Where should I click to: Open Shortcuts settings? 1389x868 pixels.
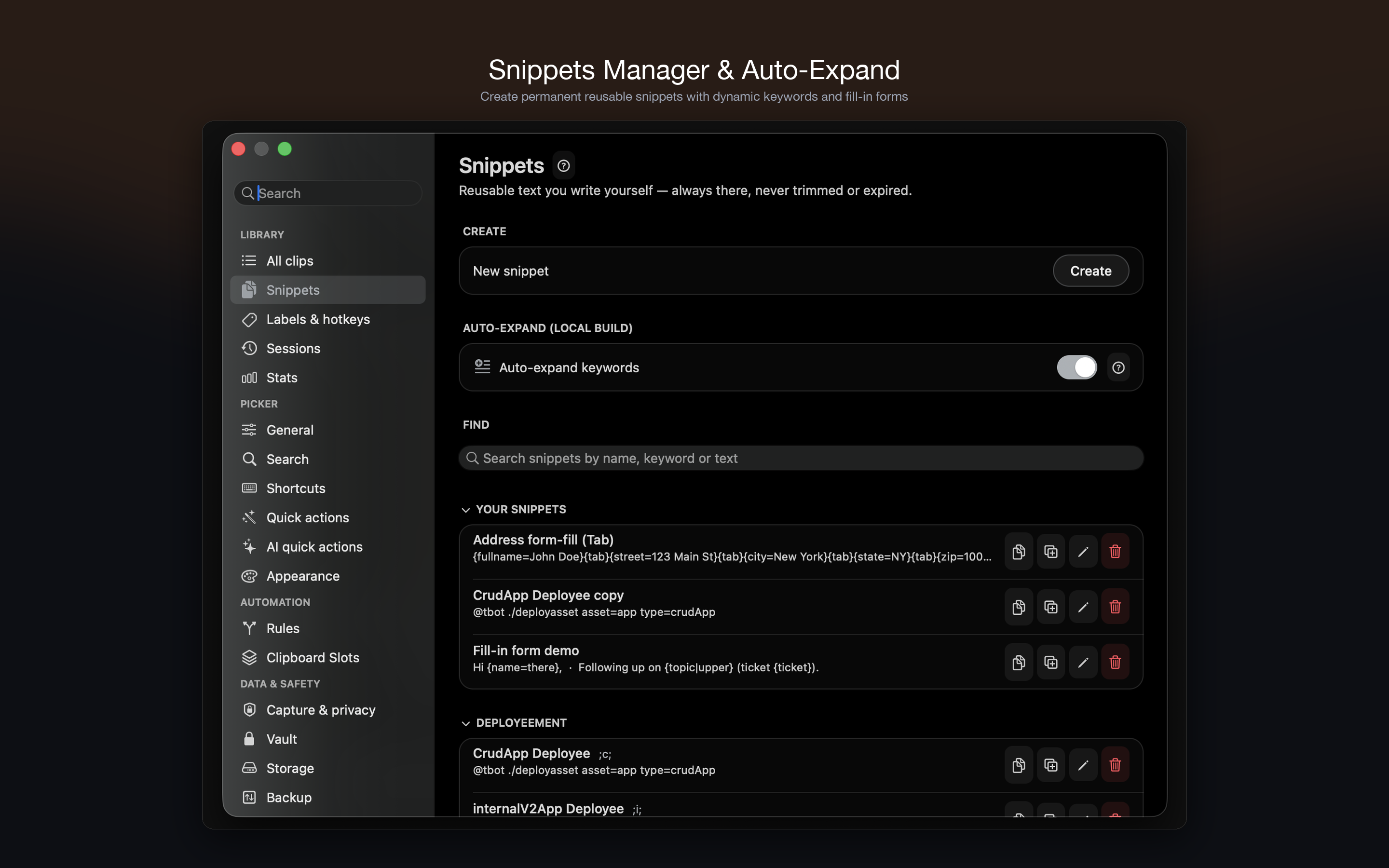click(328, 488)
